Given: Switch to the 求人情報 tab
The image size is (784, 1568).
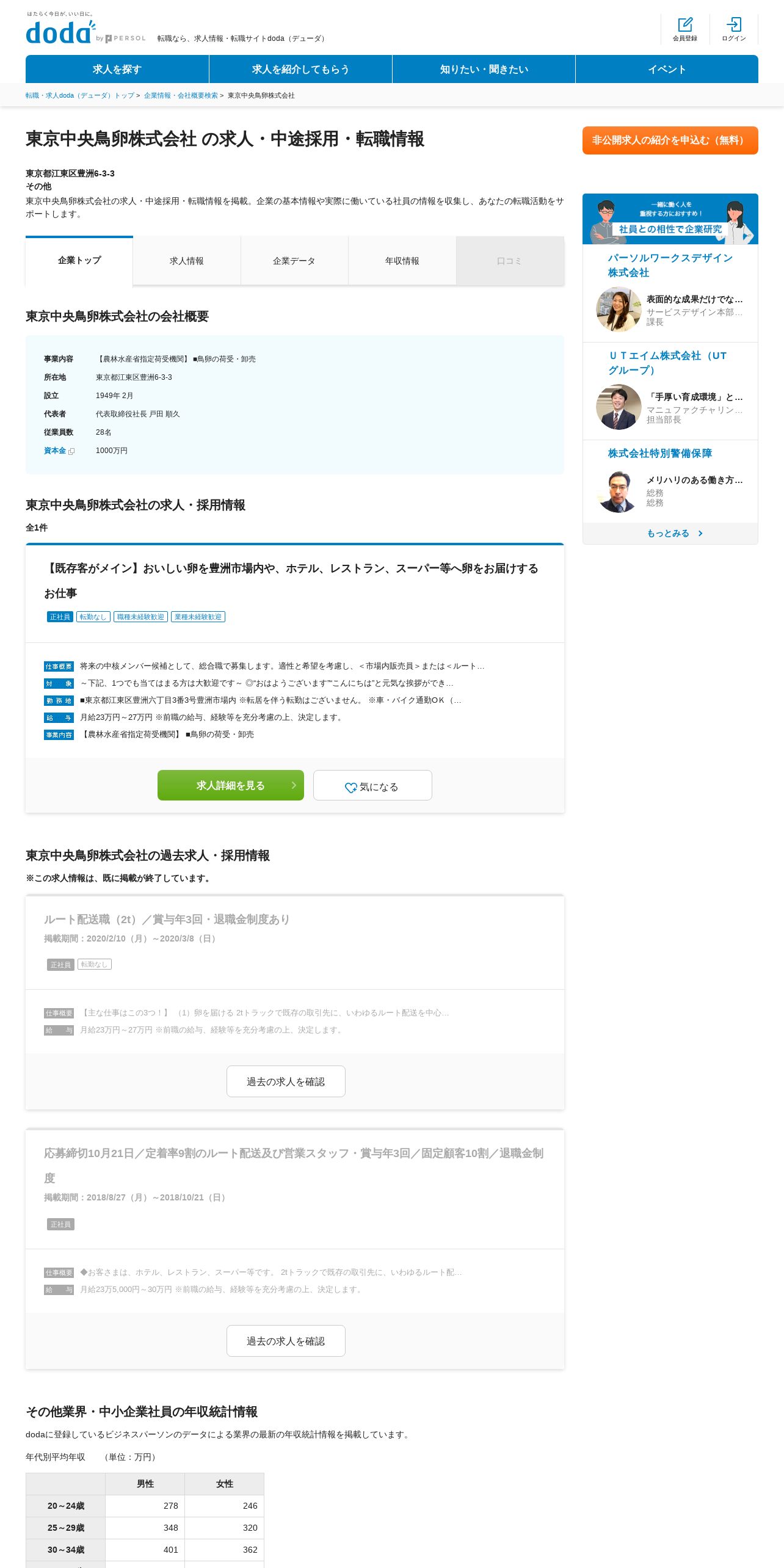Looking at the screenshot, I should (x=187, y=261).
